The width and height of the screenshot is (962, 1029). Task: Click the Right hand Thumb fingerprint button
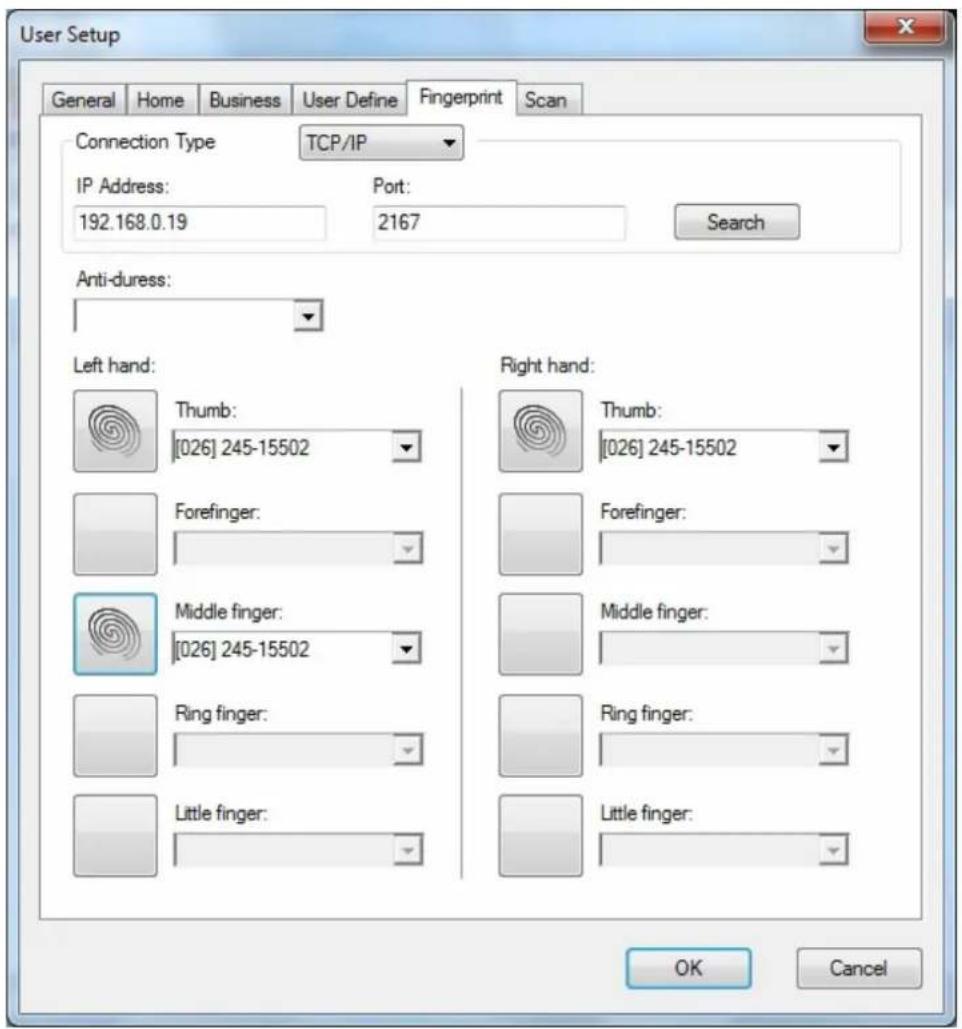(541, 431)
